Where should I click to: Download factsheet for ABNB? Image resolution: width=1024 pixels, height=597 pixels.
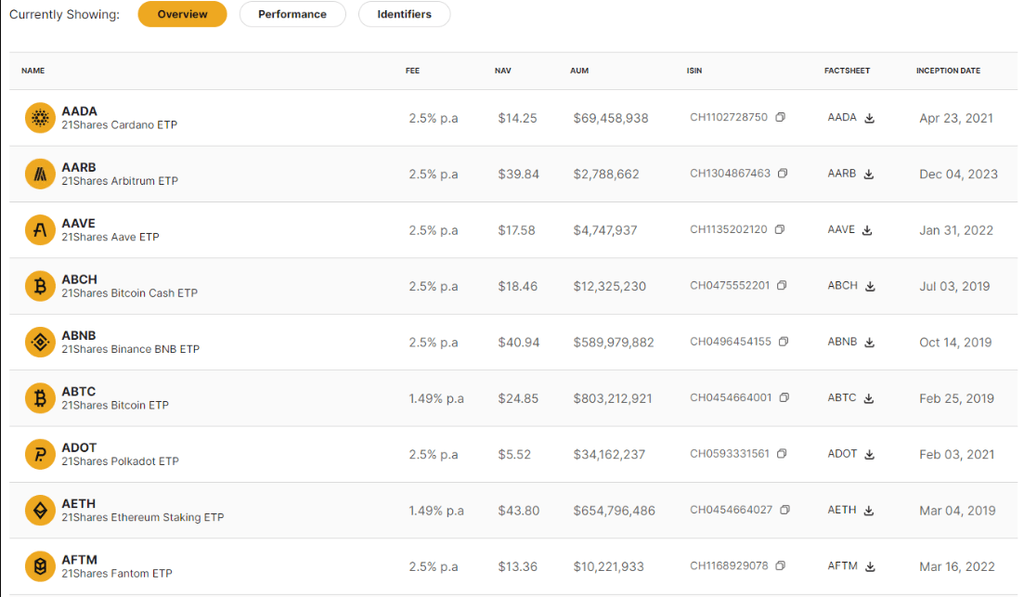(x=870, y=342)
